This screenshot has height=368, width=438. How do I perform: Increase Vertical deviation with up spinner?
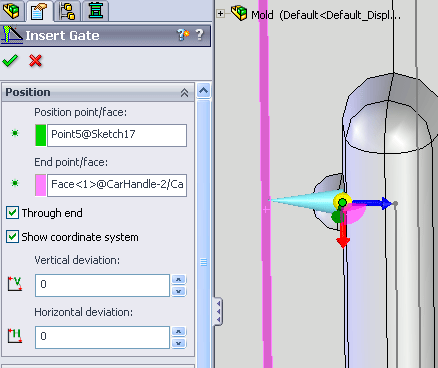pos(179,280)
